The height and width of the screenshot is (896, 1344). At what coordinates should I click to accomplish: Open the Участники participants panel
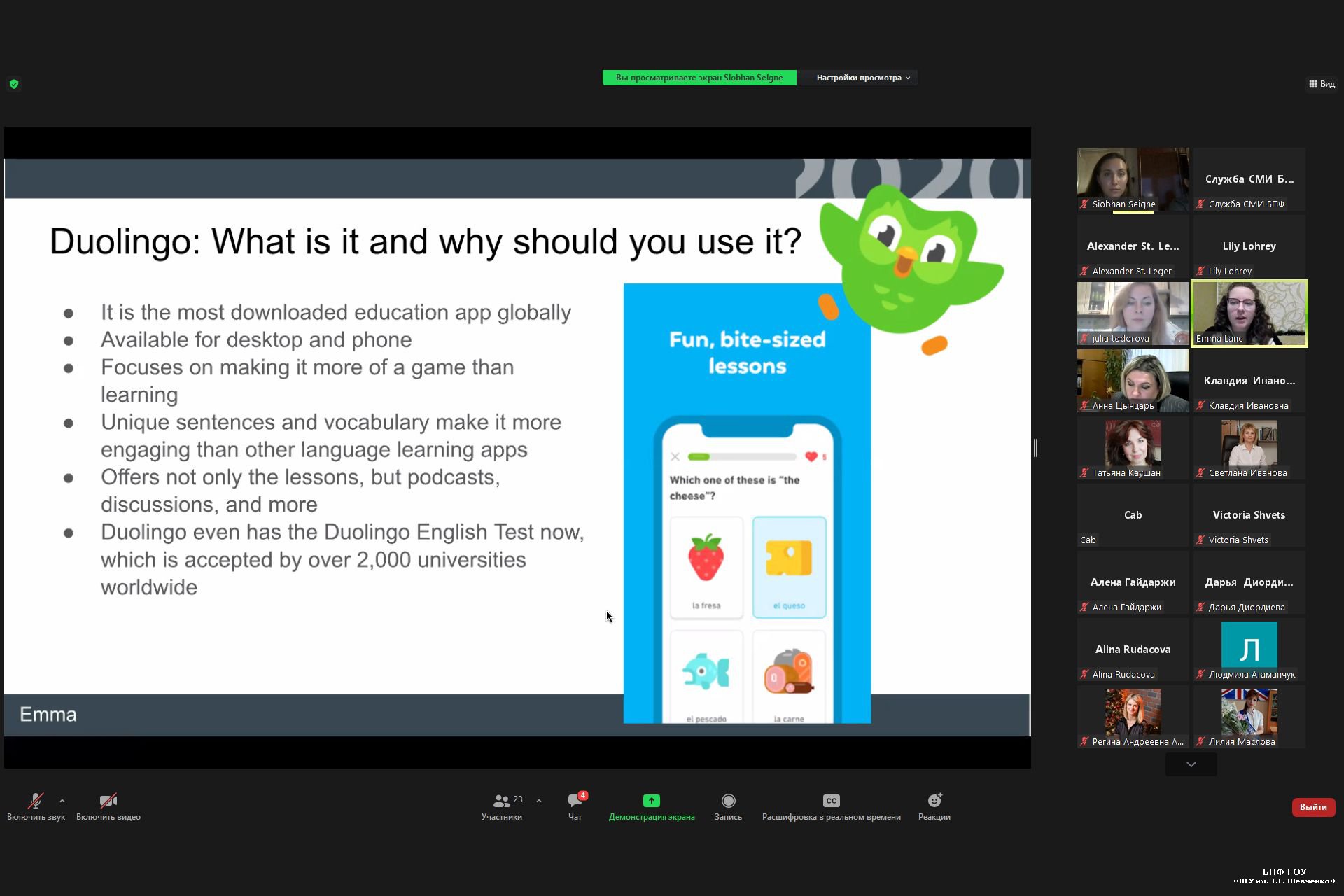pos(502,807)
